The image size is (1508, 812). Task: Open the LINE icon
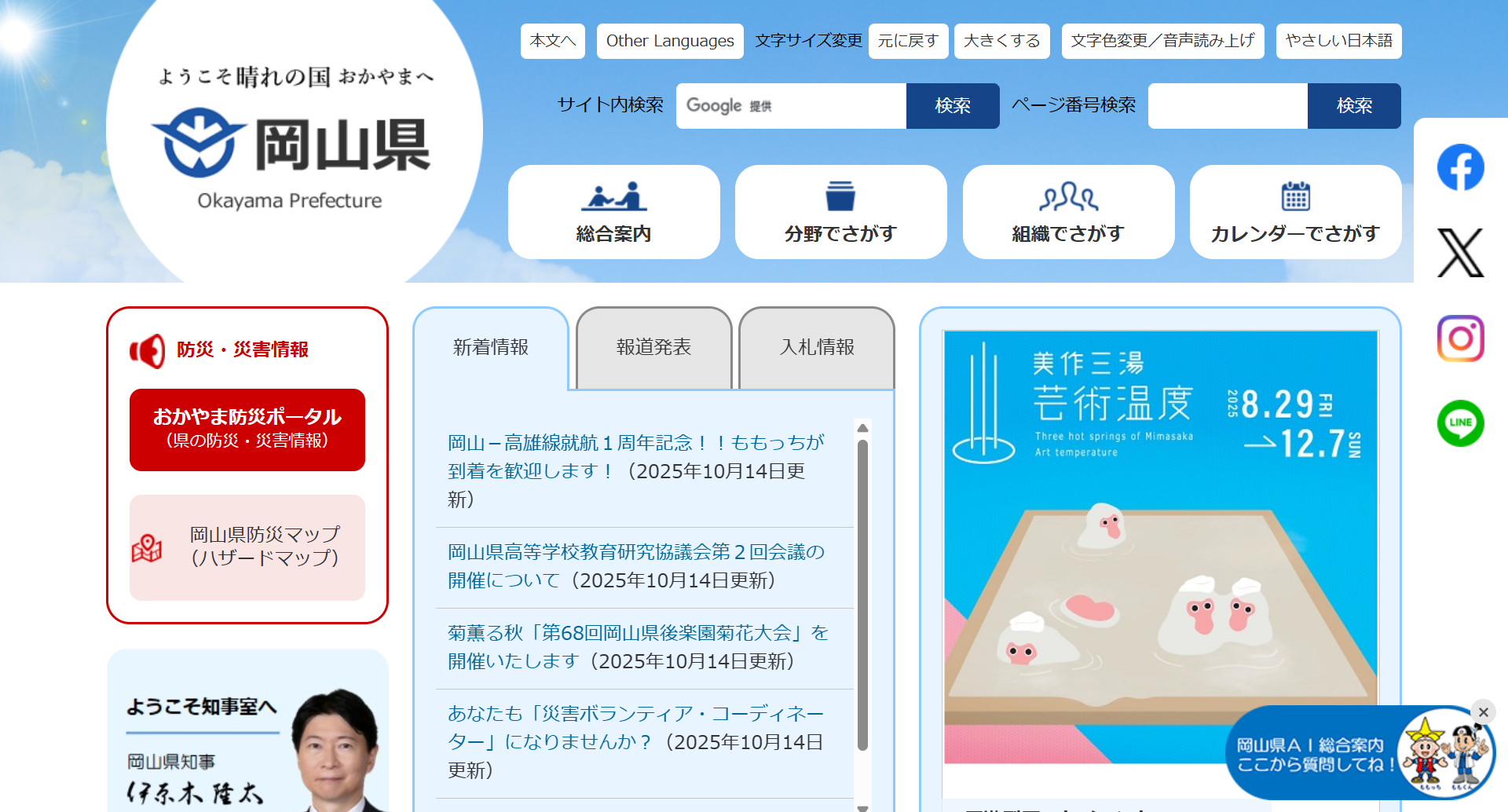[x=1460, y=423]
